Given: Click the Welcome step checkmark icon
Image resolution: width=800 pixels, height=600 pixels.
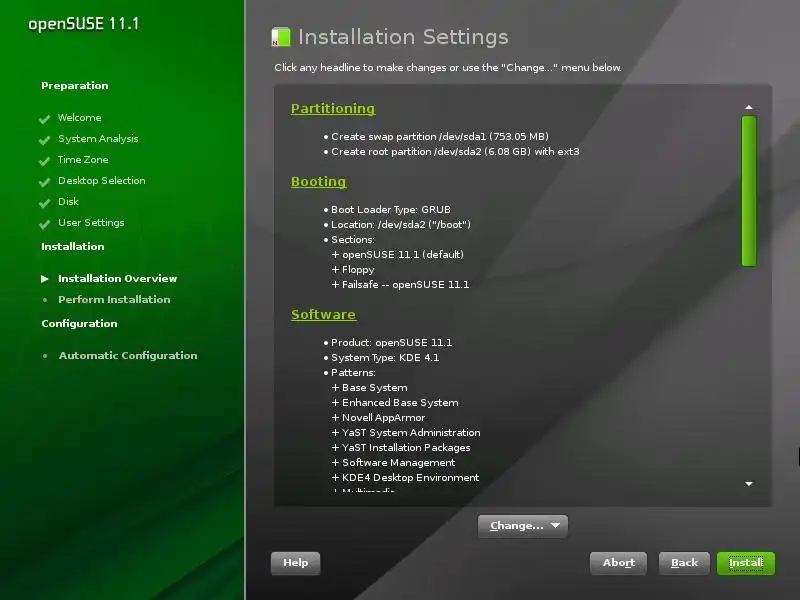Looking at the screenshot, I should click(44, 119).
